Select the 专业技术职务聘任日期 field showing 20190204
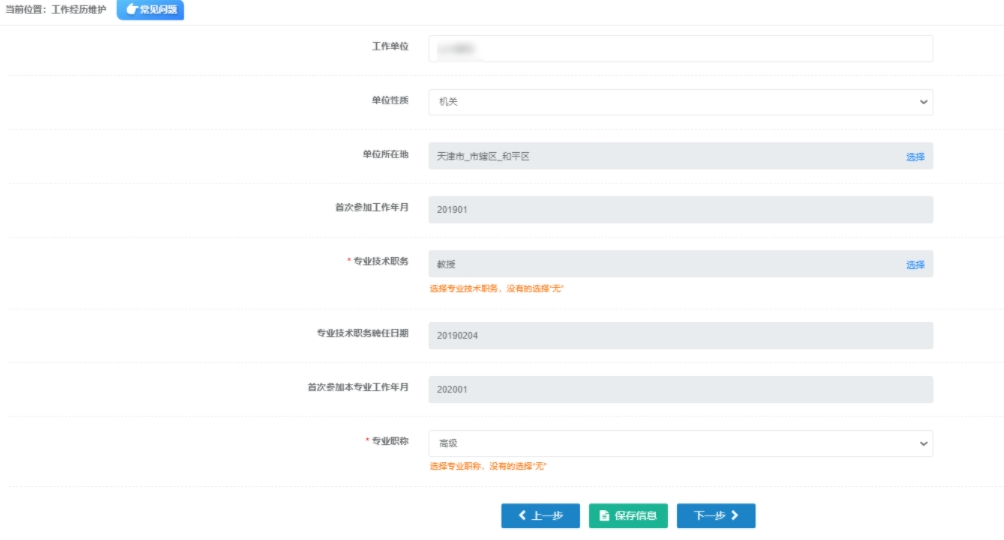 click(680, 336)
